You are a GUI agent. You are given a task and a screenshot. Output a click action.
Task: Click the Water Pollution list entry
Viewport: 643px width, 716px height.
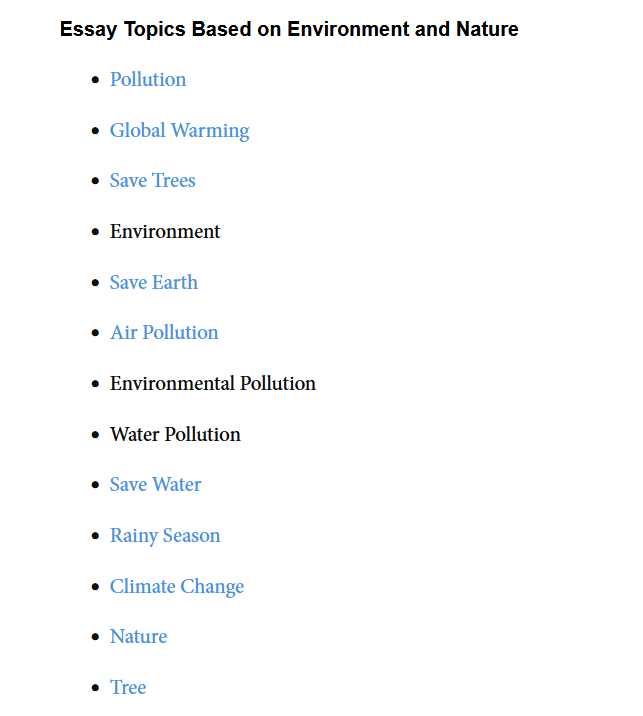pyautogui.click(x=175, y=435)
